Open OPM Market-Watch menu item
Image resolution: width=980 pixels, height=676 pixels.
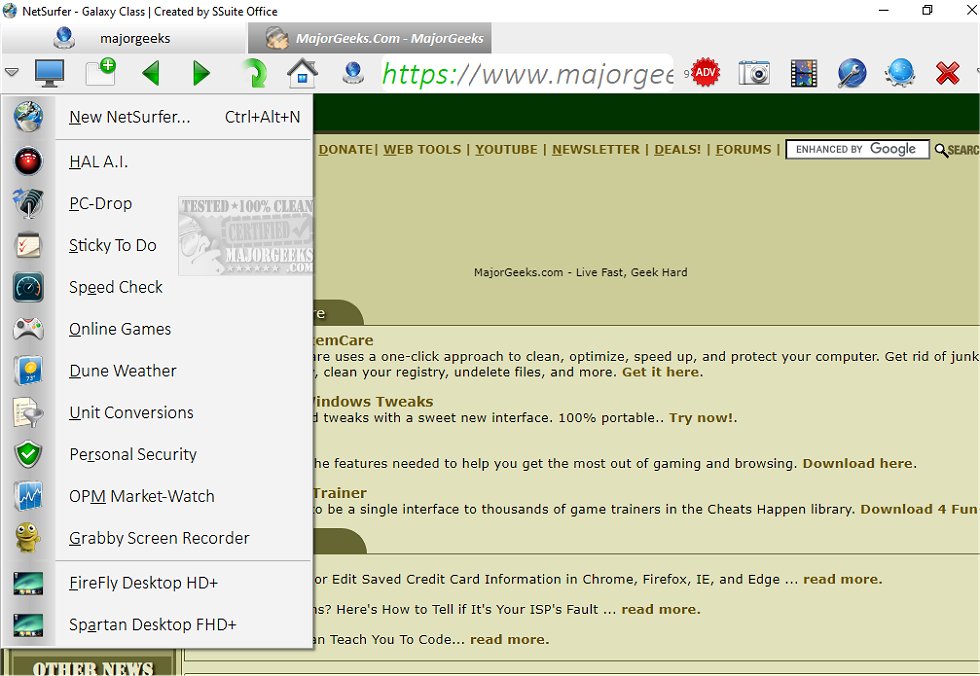click(x=184, y=497)
